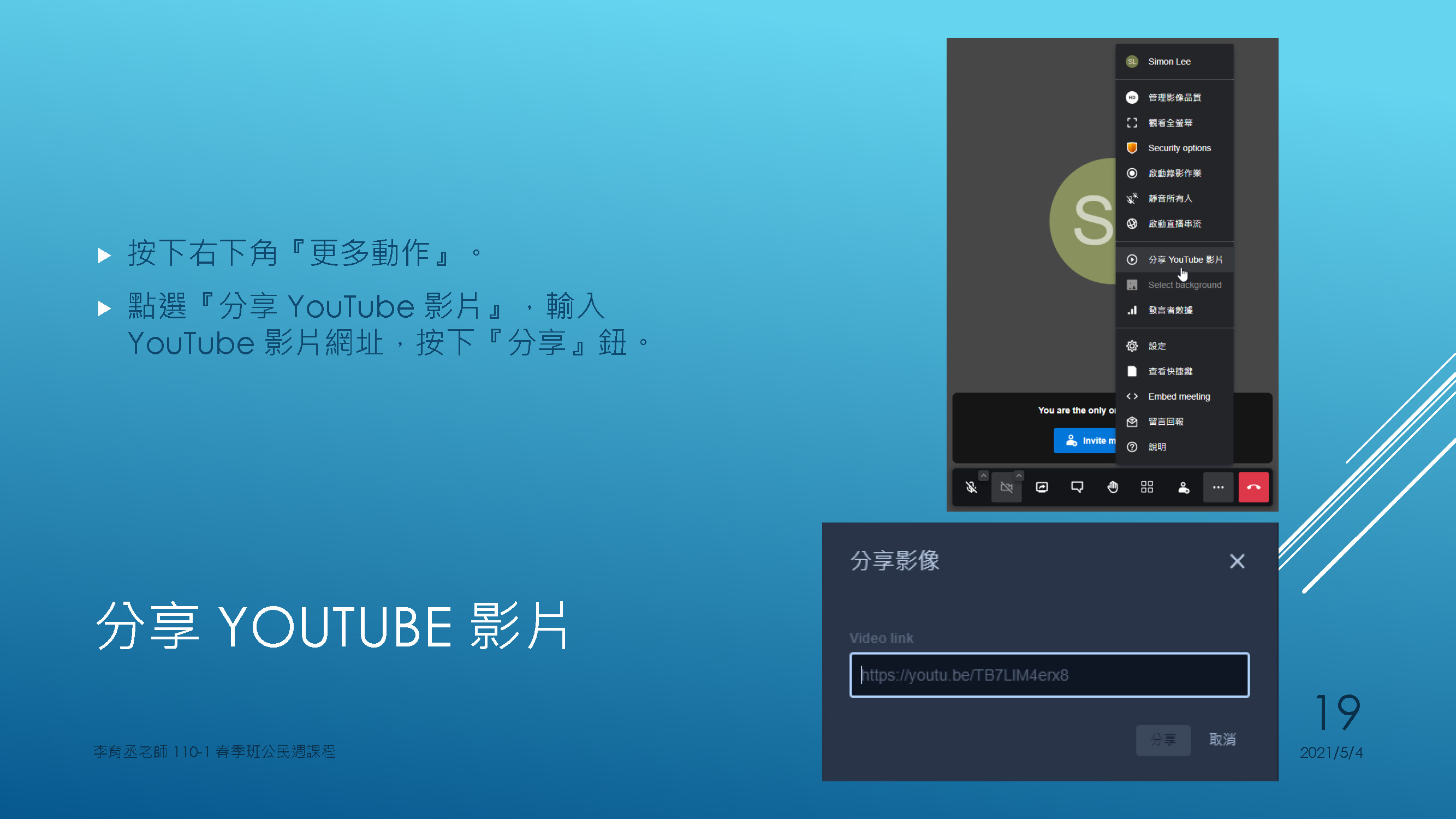This screenshot has height=819, width=1456.
Task: Click the fullscreen brackets icon
Action: click(x=1132, y=123)
